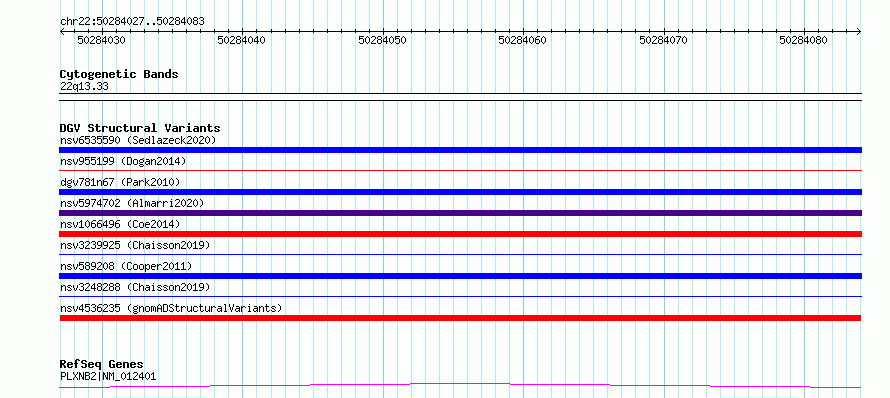Click the nsv589208 (Cooper2011) variant label
Screen dimensions: 890x398
point(126,266)
